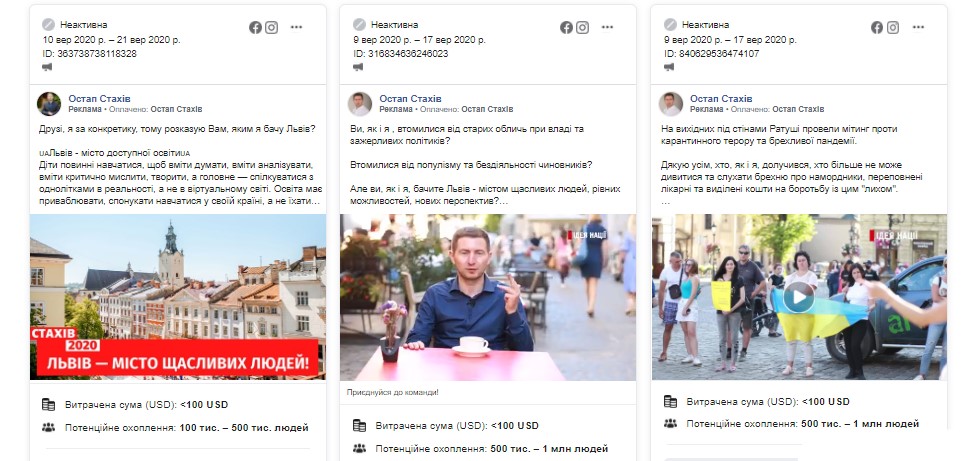Click Instagram icon on the first ad card

271,27
